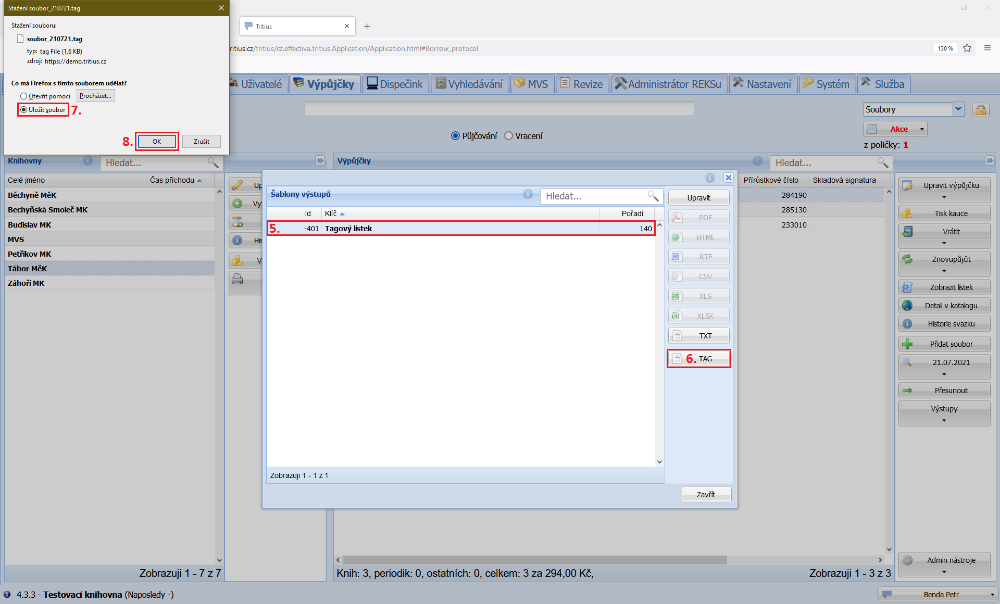
Task: Switch to the Dispečink tab
Action: coord(397,84)
